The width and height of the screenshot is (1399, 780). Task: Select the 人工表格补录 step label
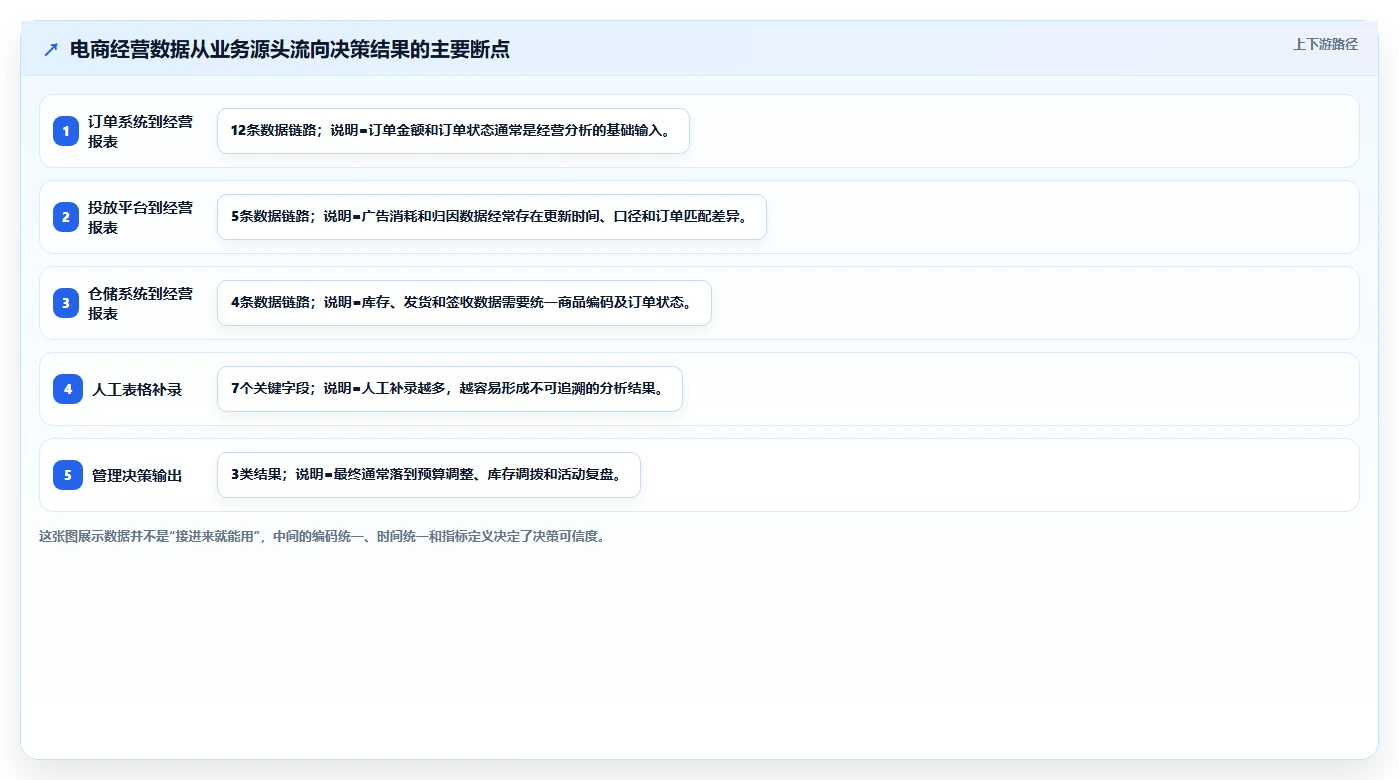[137, 389]
